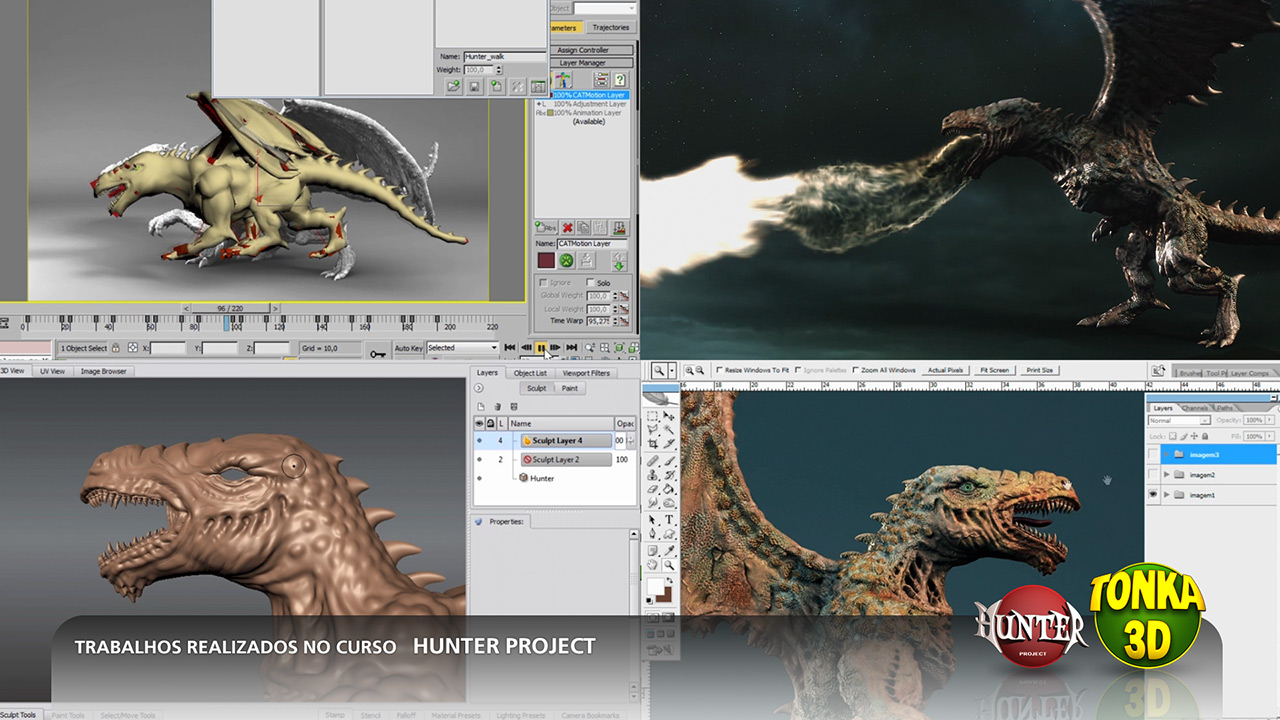Click the red X delete layer icon
Screen dimensions: 1280x720
click(x=567, y=228)
